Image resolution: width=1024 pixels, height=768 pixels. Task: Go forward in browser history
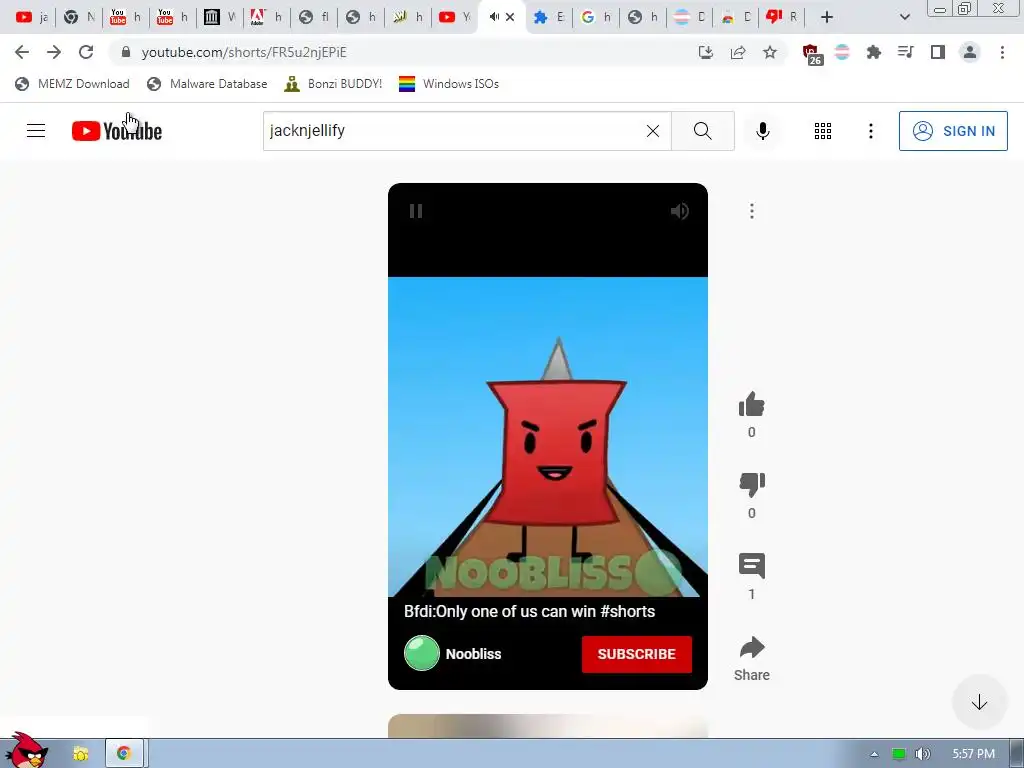[x=54, y=52]
